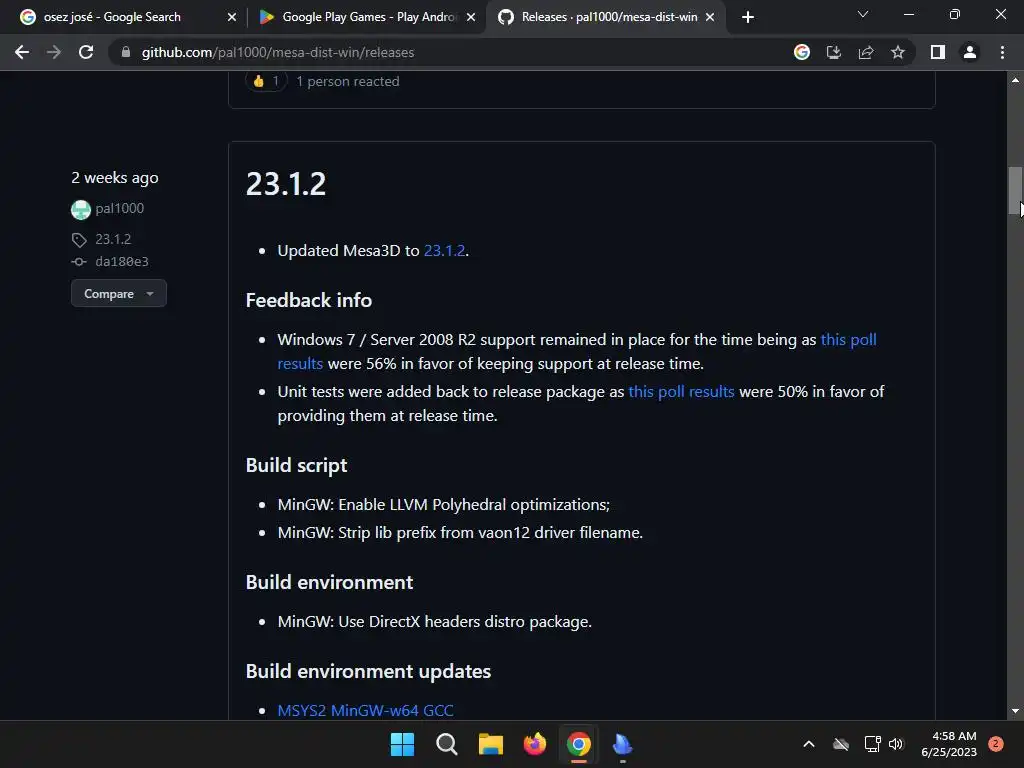Click '2 weeks ago' timestamp
The image size is (1024, 768).
(115, 178)
